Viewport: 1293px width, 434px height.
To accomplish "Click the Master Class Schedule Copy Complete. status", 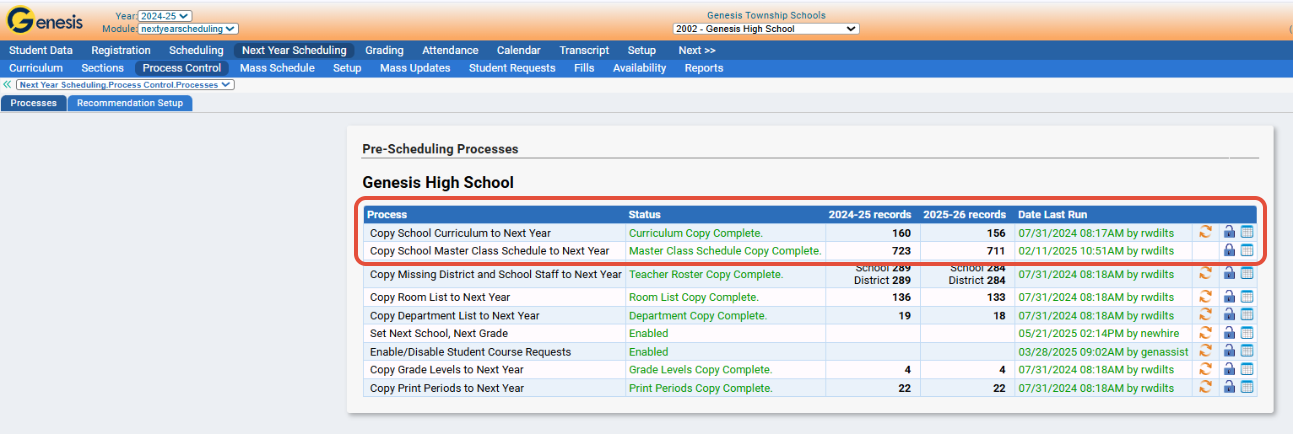I will (725, 251).
